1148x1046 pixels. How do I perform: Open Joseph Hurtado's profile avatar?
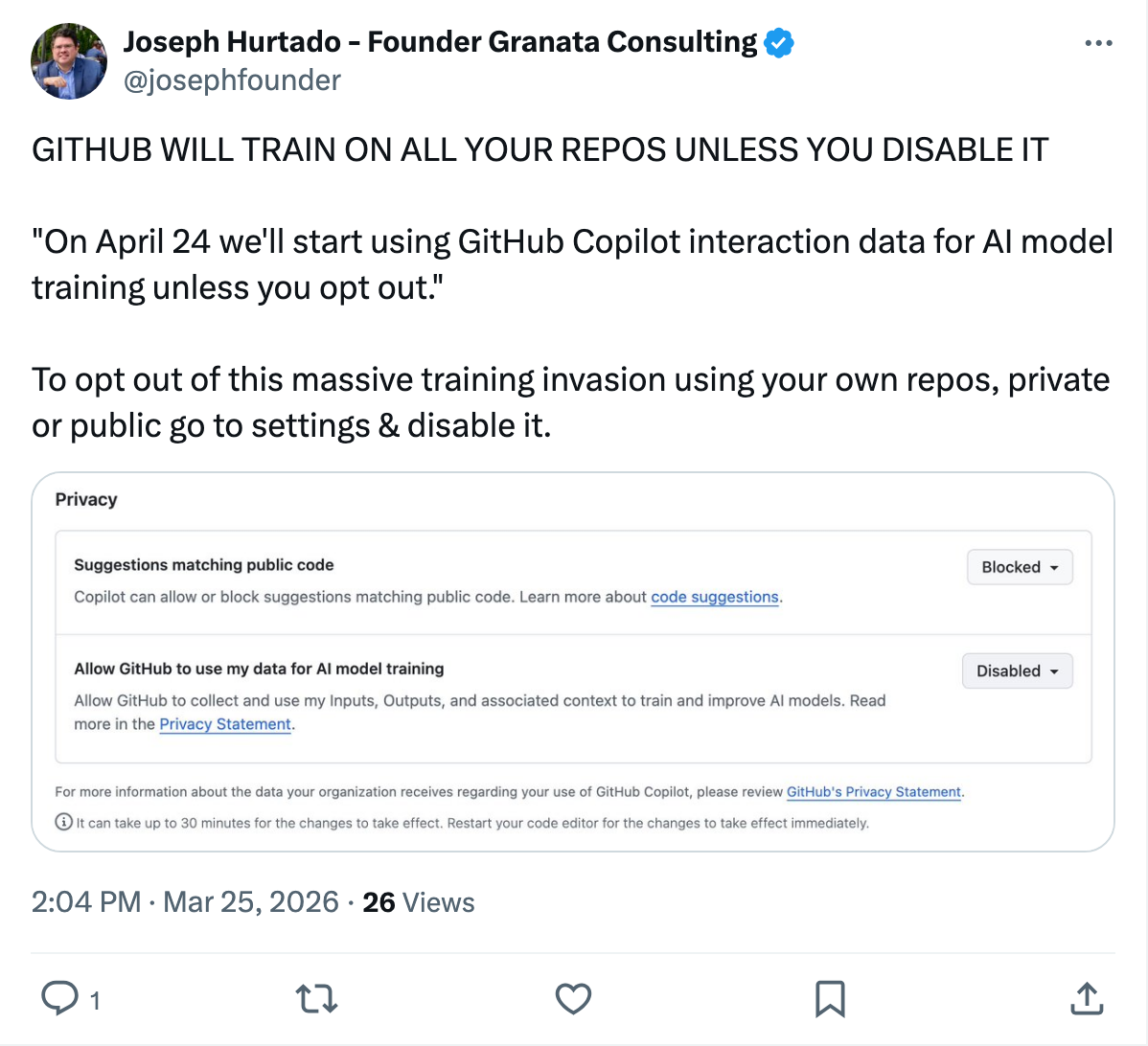pos(68,61)
